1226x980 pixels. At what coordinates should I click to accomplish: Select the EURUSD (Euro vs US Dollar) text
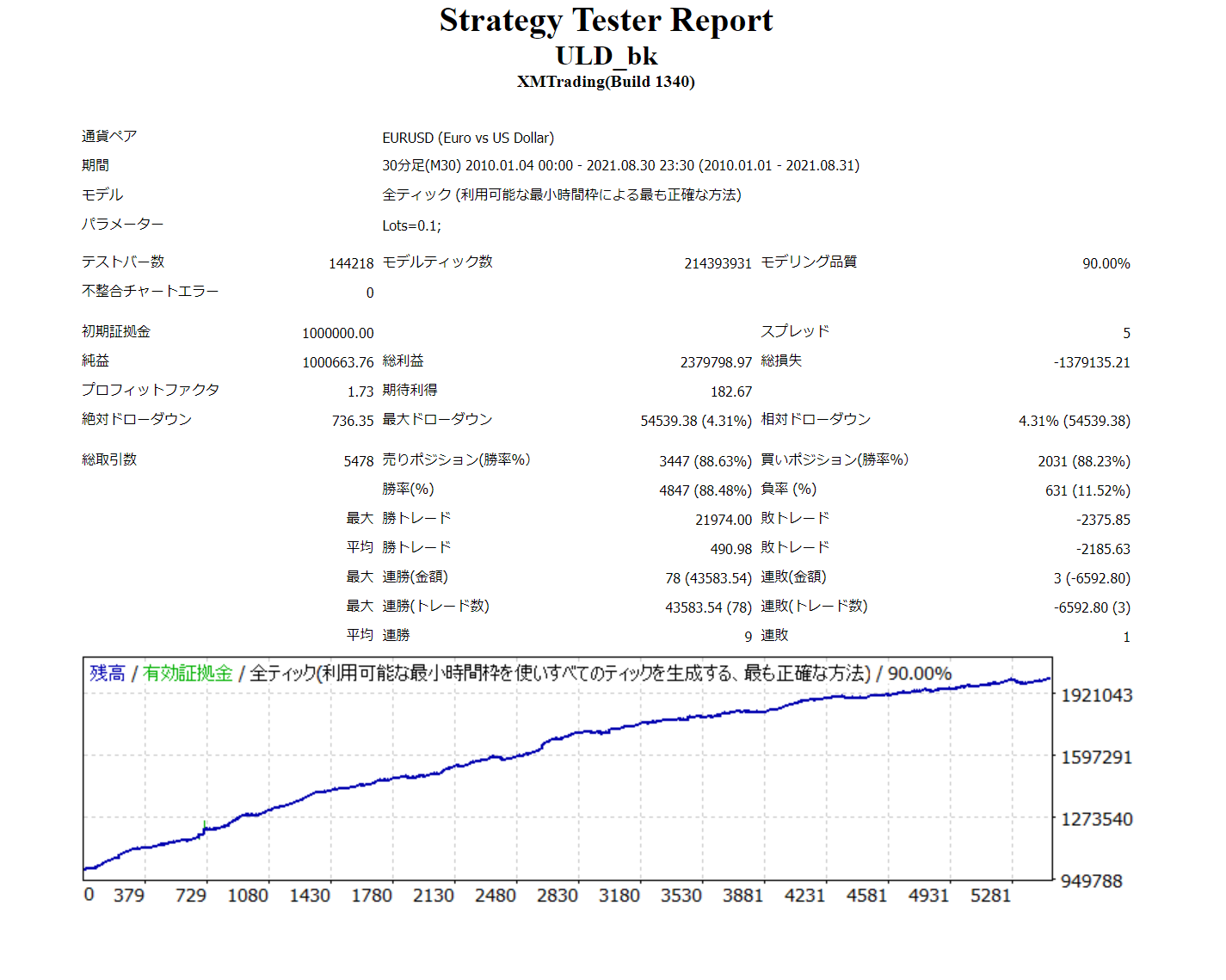[468, 138]
